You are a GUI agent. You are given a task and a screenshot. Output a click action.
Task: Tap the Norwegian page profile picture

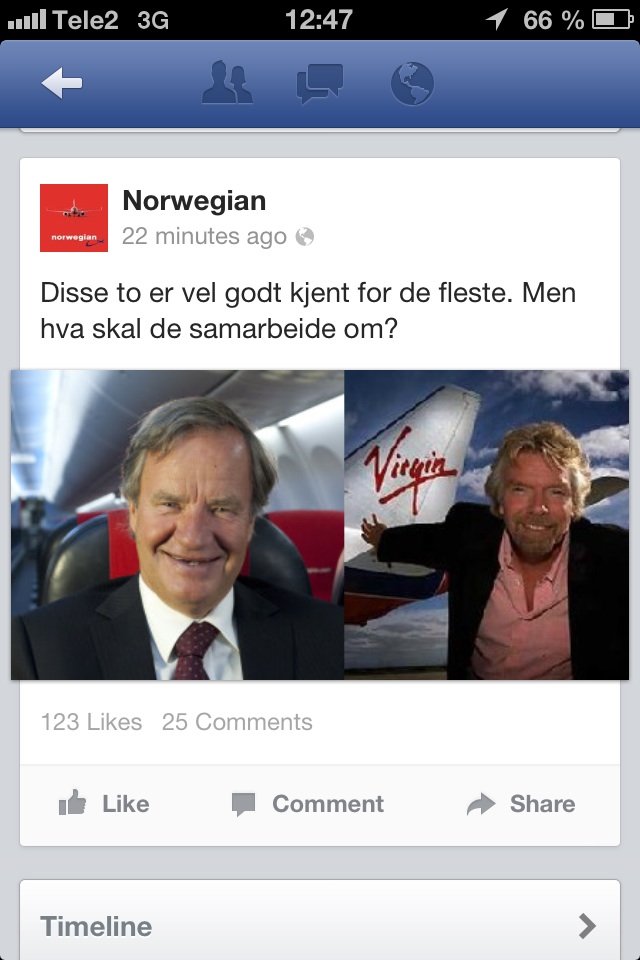click(x=74, y=218)
